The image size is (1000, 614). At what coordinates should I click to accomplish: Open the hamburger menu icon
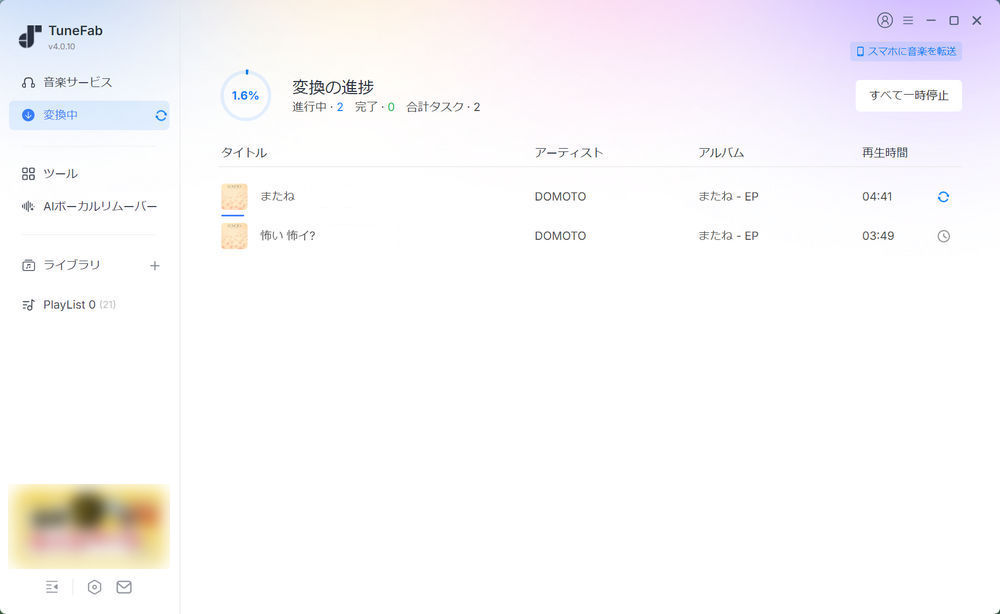pyautogui.click(x=908, y=20)
